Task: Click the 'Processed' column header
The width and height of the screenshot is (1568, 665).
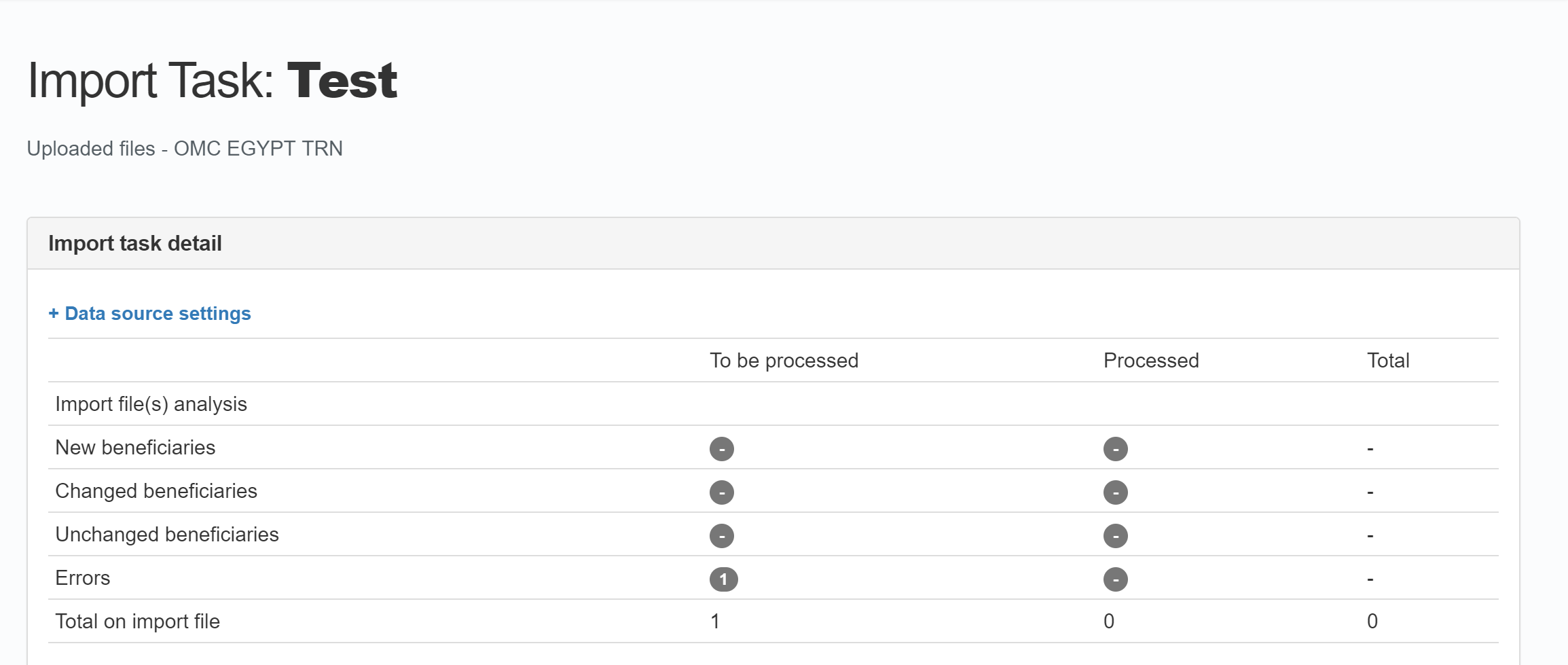Action: point(1151,361)
